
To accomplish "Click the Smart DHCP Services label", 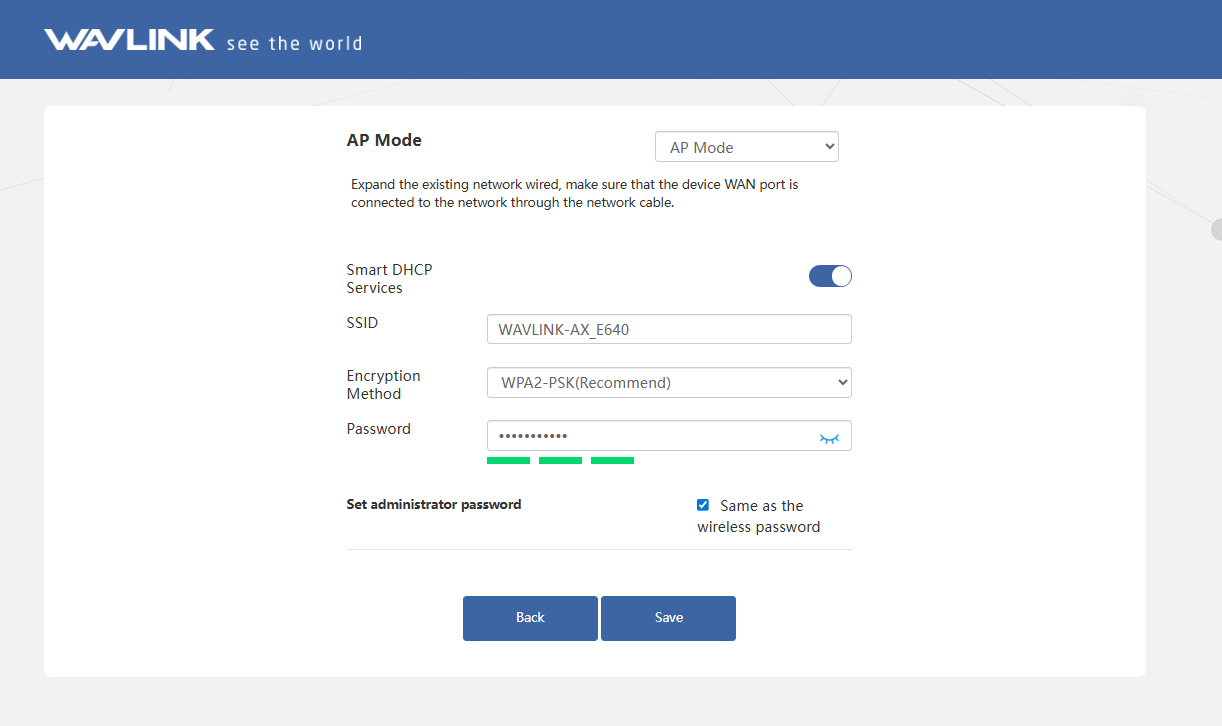I will 389,279.
